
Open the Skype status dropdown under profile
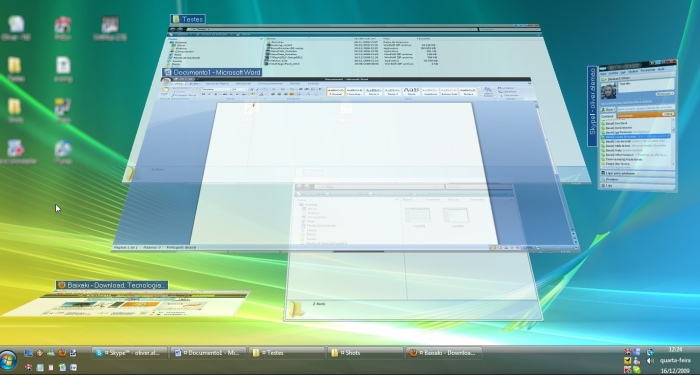(x=665, y=94)
